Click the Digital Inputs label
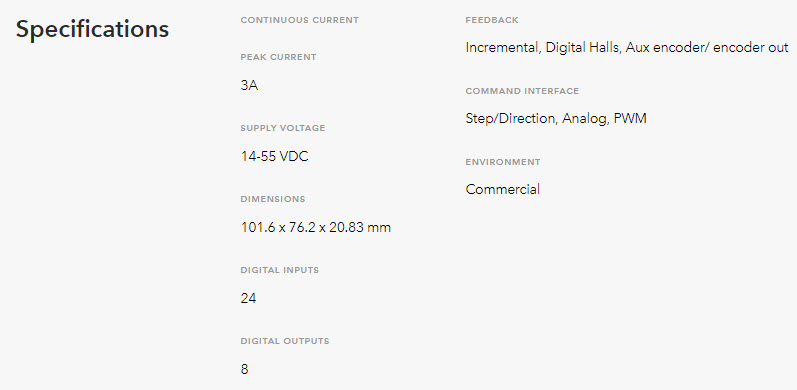The height and width of the screenshot is (390, 797). (280, 270)
